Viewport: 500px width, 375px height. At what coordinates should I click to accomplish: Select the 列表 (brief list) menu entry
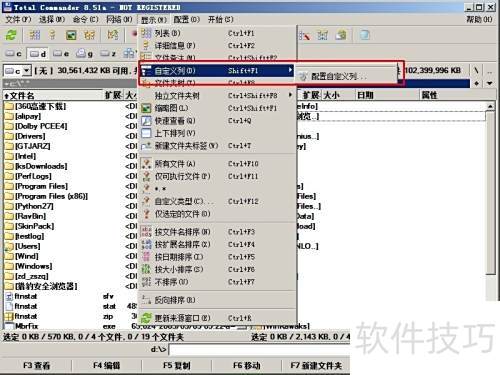tap(217, 33)
